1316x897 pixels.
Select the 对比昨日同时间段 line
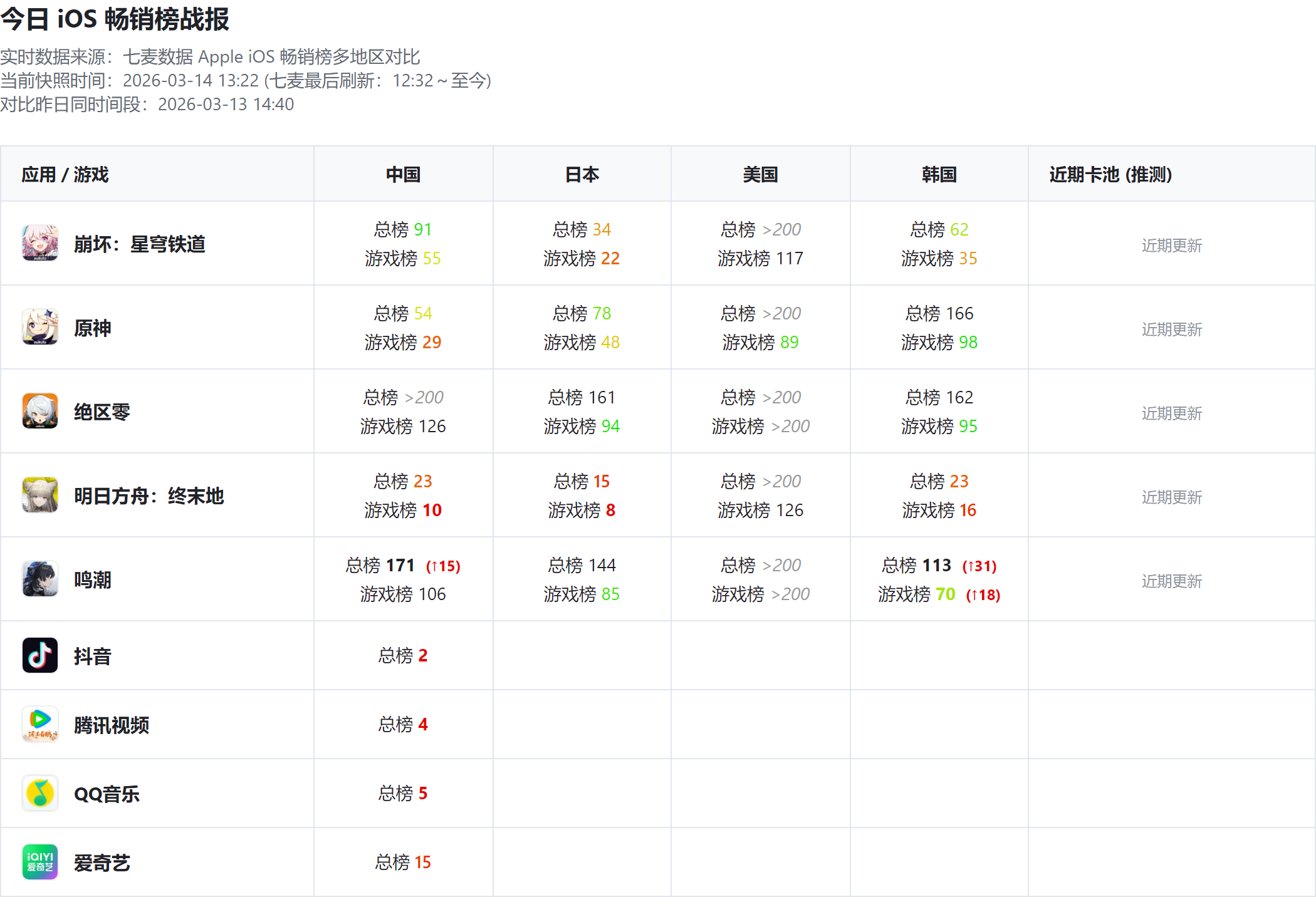click(x=147, y=105)
